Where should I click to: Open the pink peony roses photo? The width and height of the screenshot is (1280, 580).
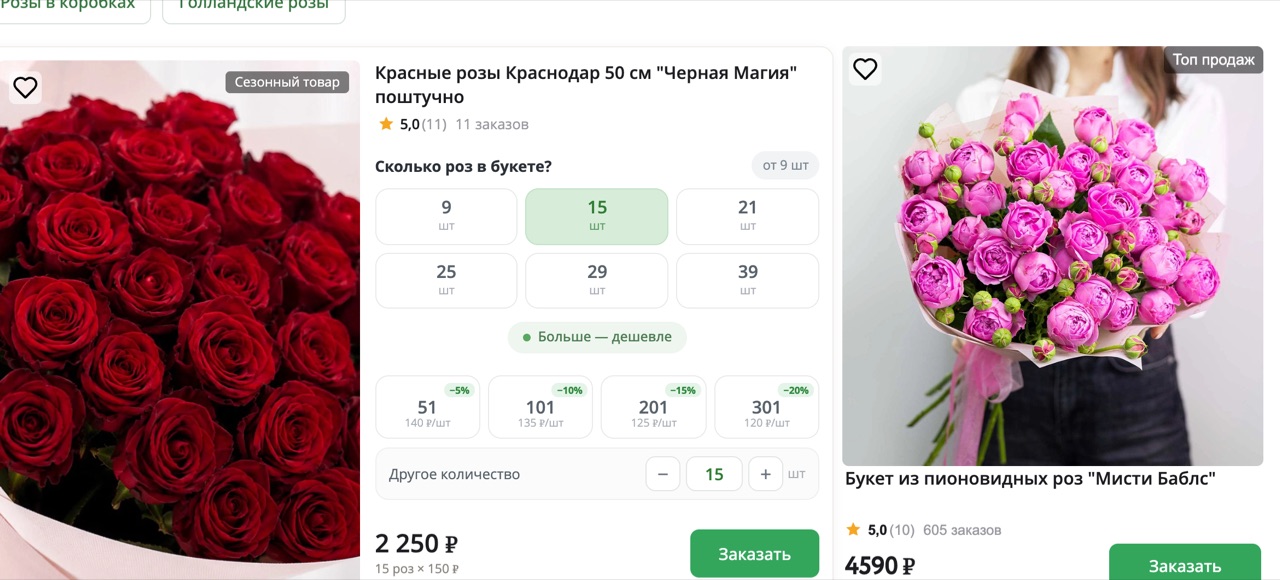[1053, 256]
